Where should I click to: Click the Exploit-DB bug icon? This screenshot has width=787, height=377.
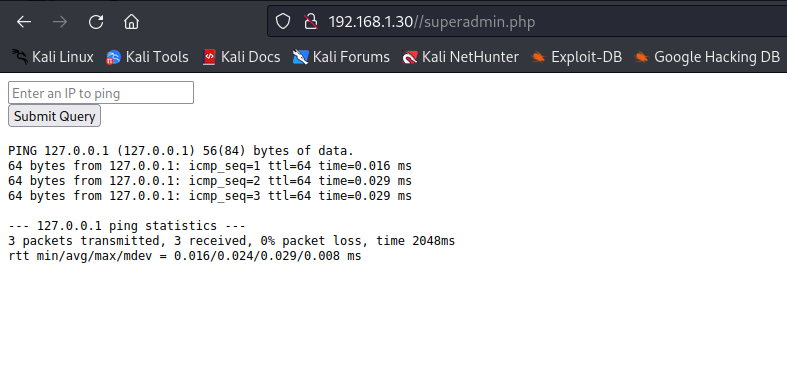click(539, 58)
